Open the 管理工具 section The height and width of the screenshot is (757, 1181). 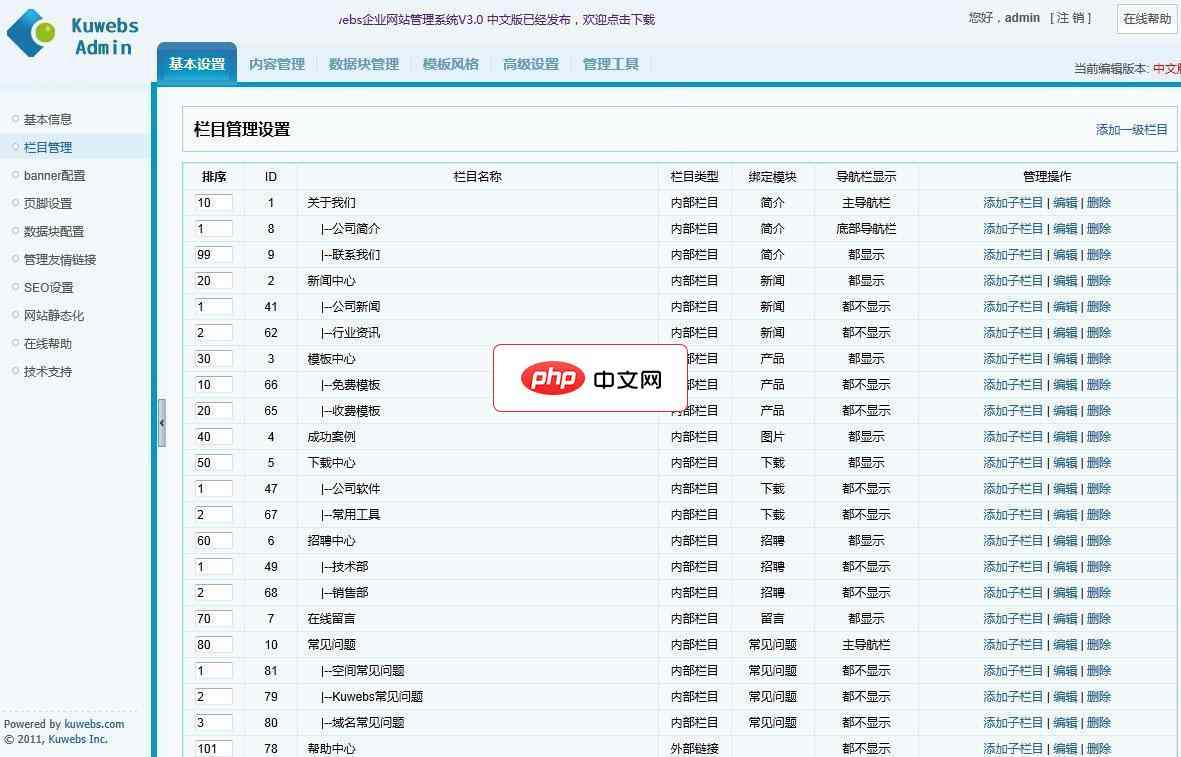pos(610,63)
